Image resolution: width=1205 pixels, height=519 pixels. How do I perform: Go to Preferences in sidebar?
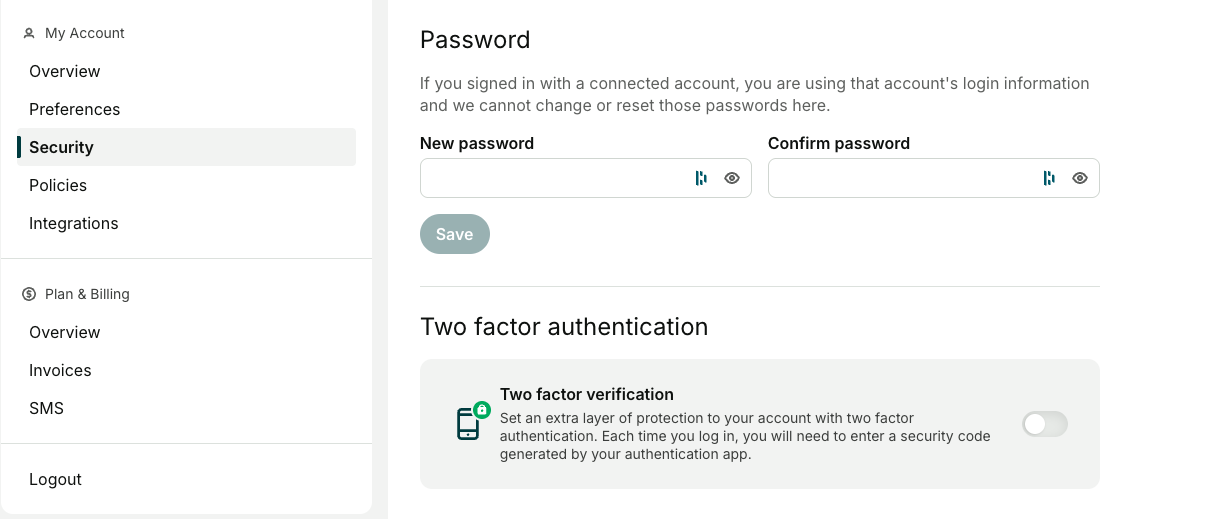pos(75,109)
